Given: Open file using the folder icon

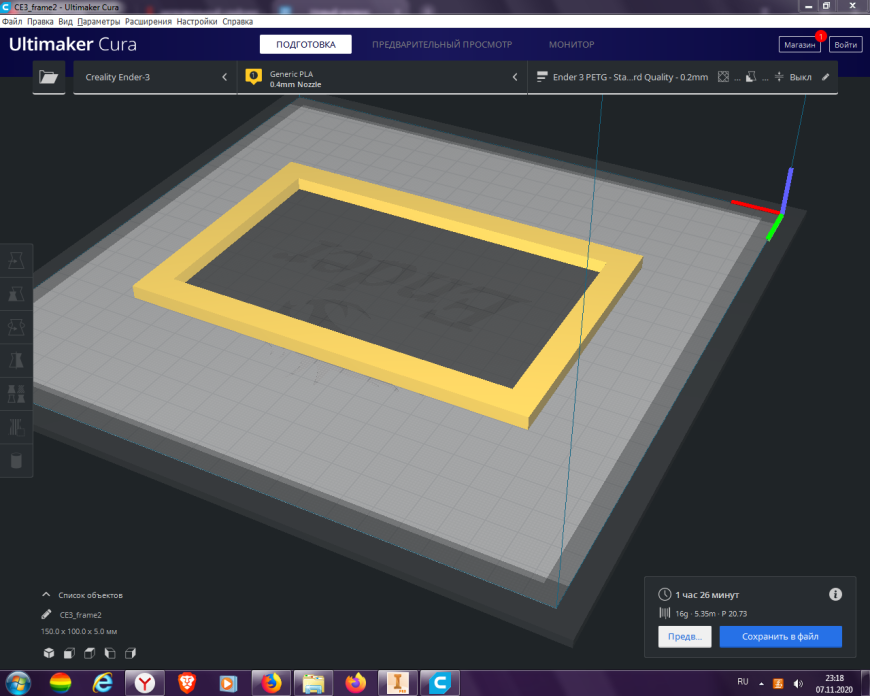Looking at the screenshot, I should 49,77.
